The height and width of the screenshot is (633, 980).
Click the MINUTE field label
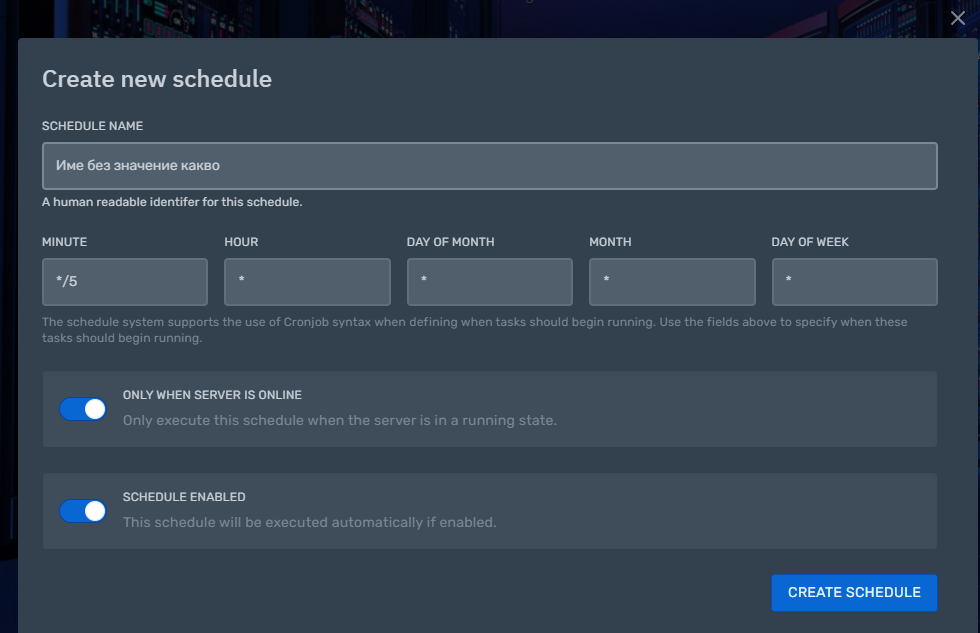pyautogui.click(x=64, y=242)
